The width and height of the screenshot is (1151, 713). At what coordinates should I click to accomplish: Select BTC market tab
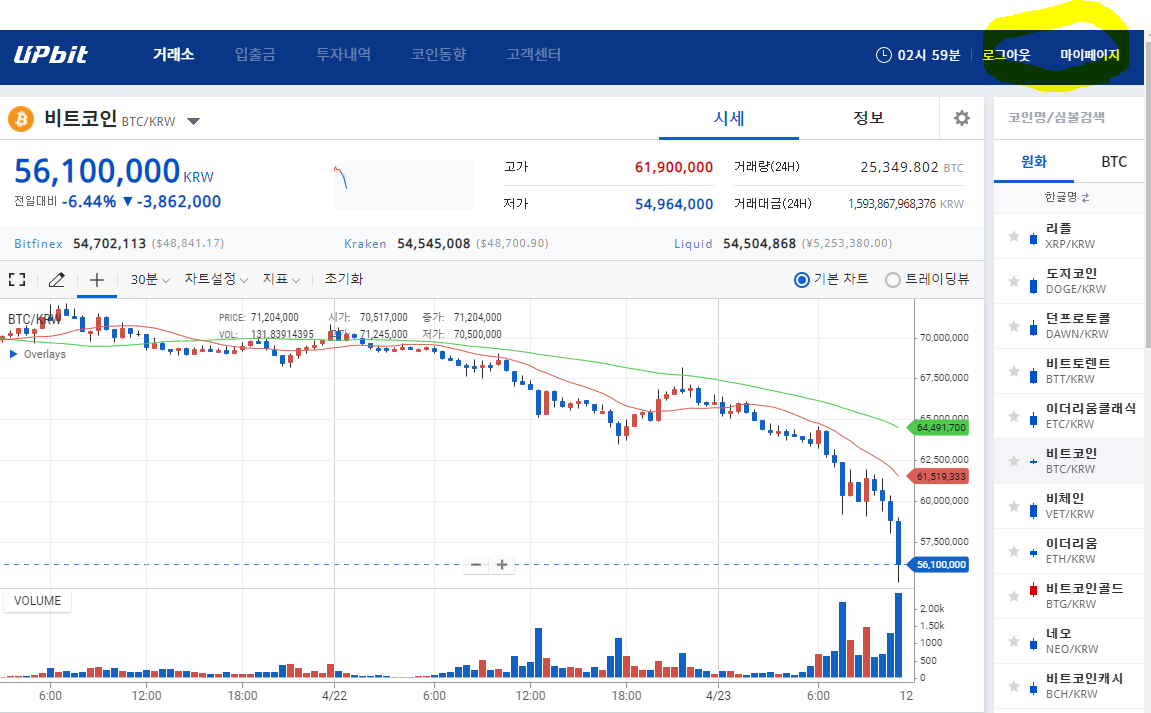pos(1114,162)
